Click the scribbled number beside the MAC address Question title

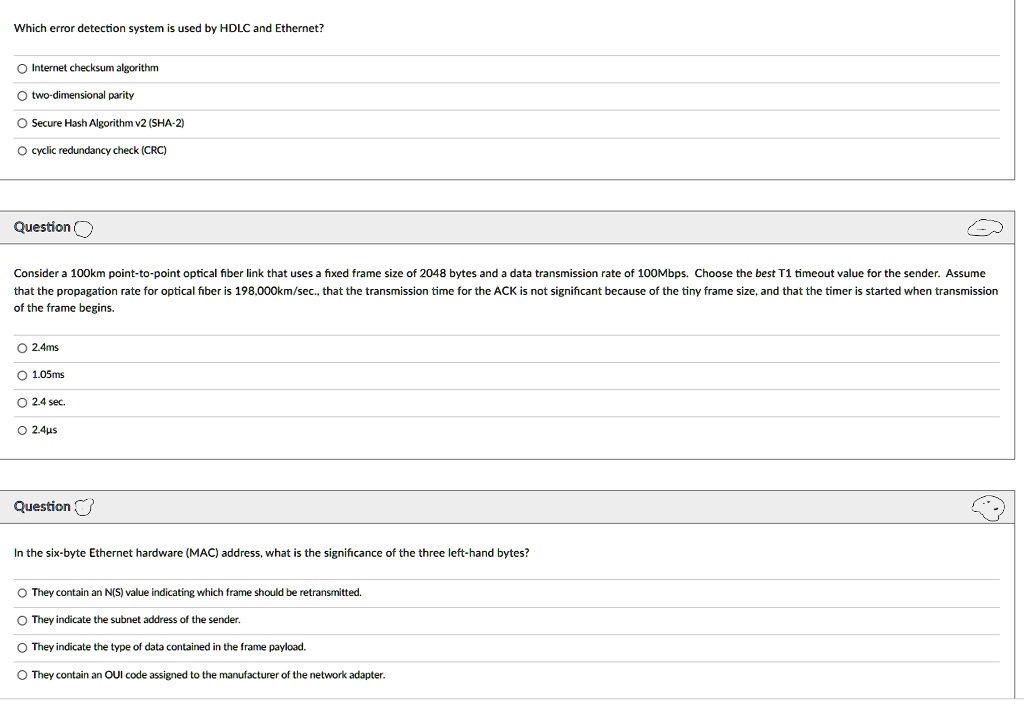pos(84,507)
